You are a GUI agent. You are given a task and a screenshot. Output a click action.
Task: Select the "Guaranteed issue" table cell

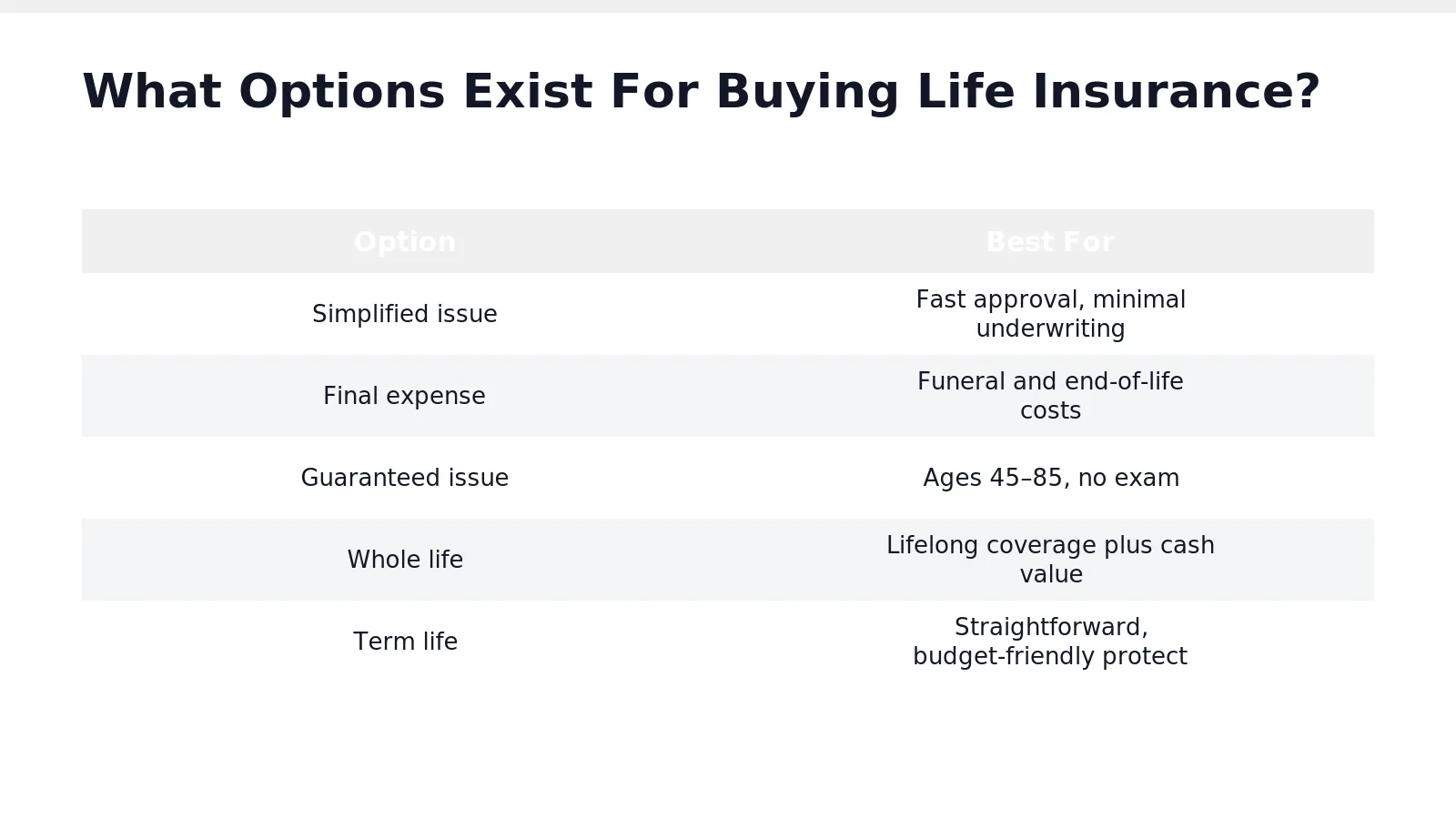tap(405, 478)
